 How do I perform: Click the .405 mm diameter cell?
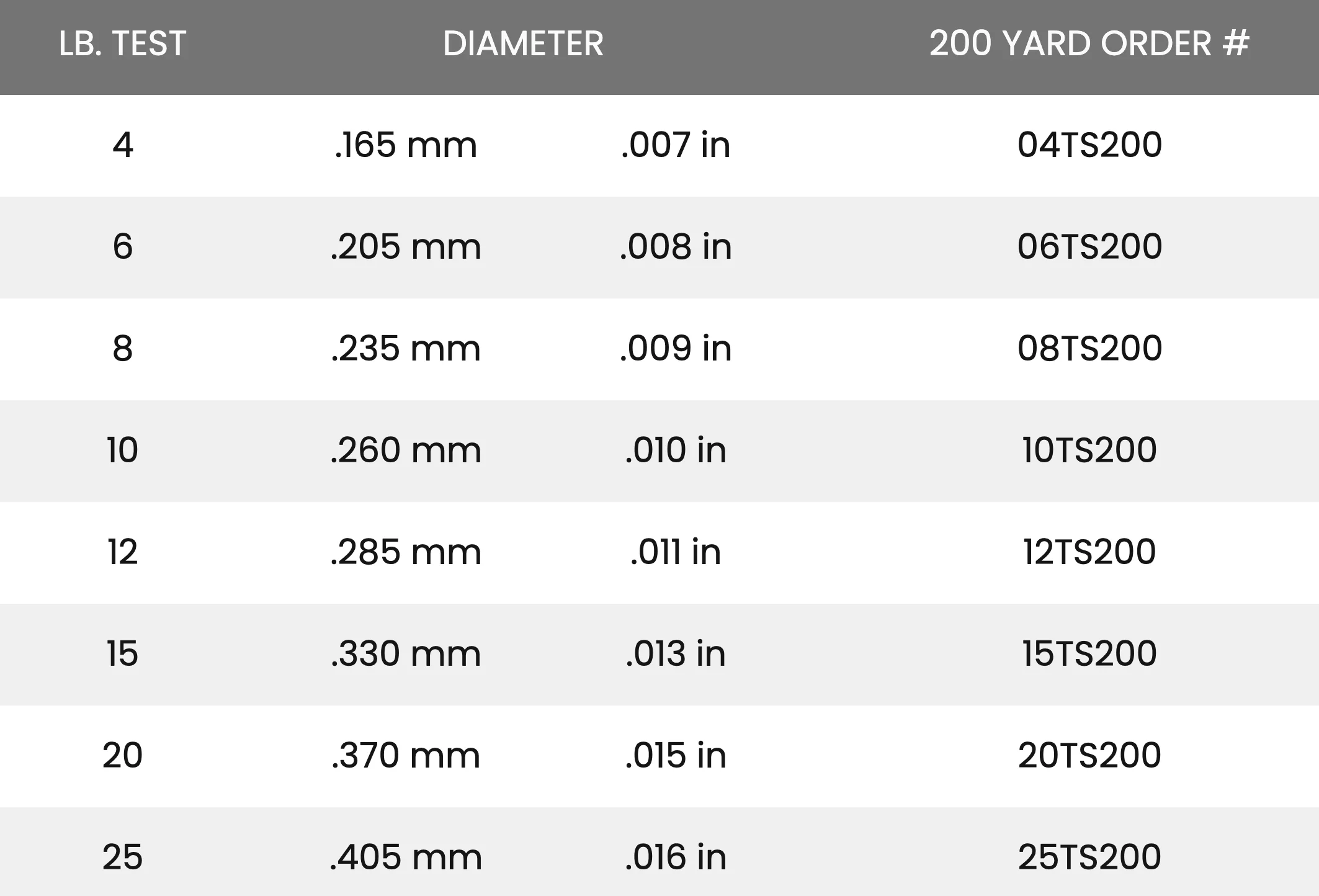406,858
